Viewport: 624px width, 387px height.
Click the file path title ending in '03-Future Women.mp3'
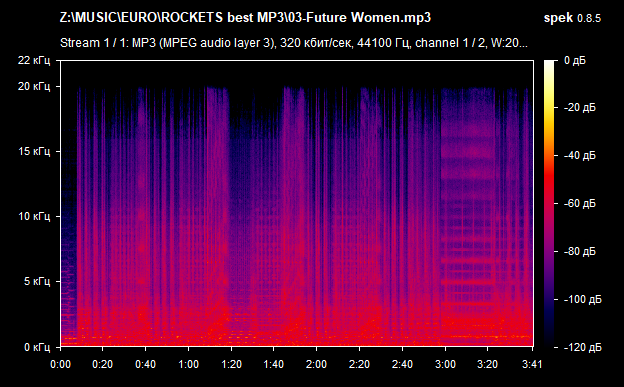[245, 18]
